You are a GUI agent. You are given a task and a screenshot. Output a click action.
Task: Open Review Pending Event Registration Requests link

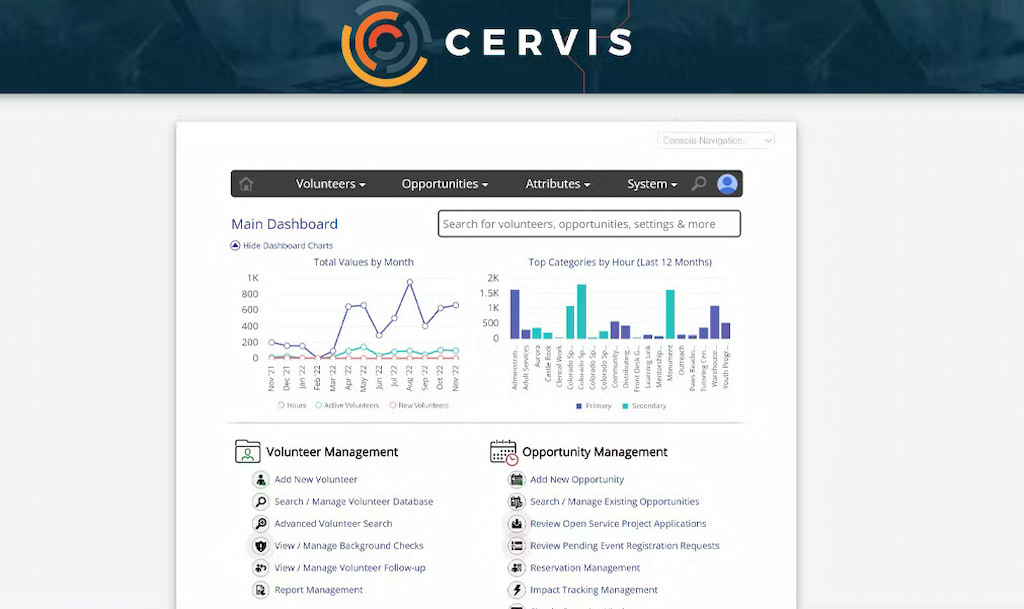[x=624, y=546]
